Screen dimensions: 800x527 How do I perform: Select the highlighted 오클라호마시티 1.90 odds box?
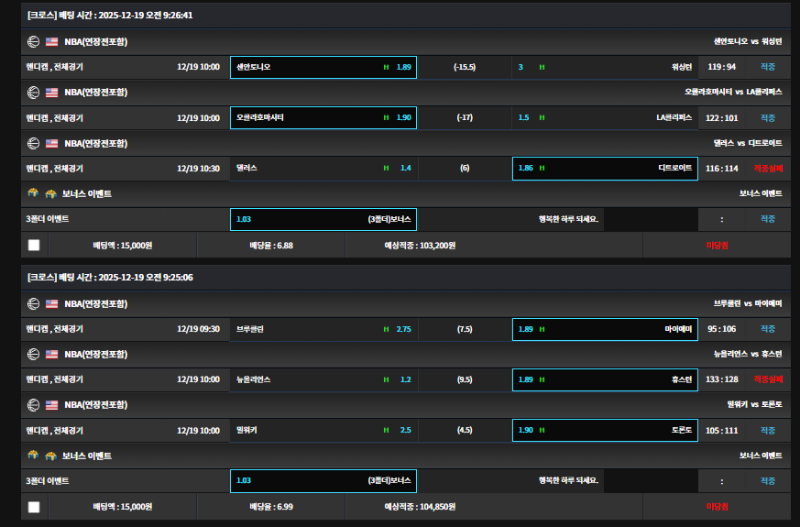(x=323, y=117)
